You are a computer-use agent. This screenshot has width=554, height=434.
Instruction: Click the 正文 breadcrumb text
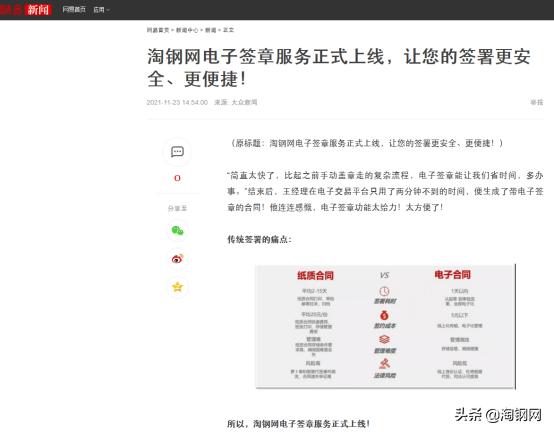point(228,30)
